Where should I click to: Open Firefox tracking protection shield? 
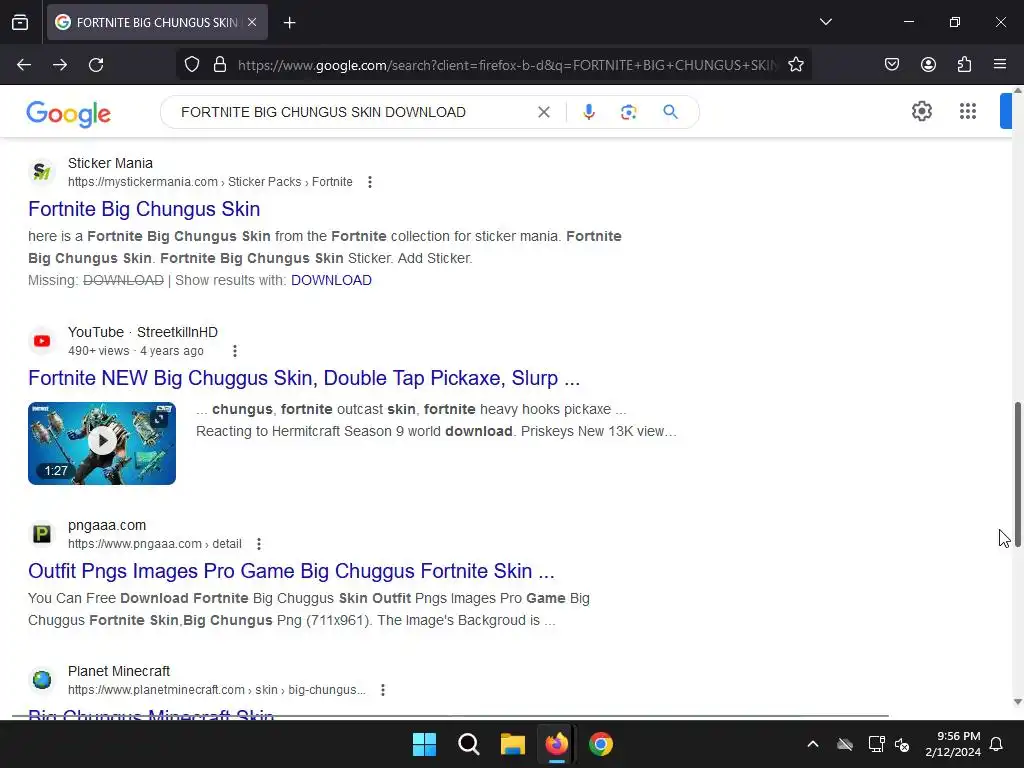pyautogui.click(x=191, y=65)
